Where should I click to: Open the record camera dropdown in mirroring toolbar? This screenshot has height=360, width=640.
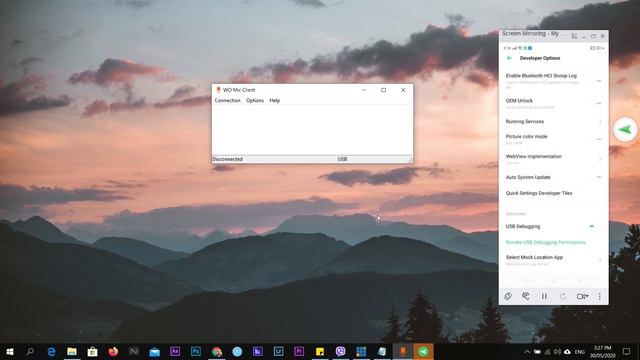click(582, 296)
